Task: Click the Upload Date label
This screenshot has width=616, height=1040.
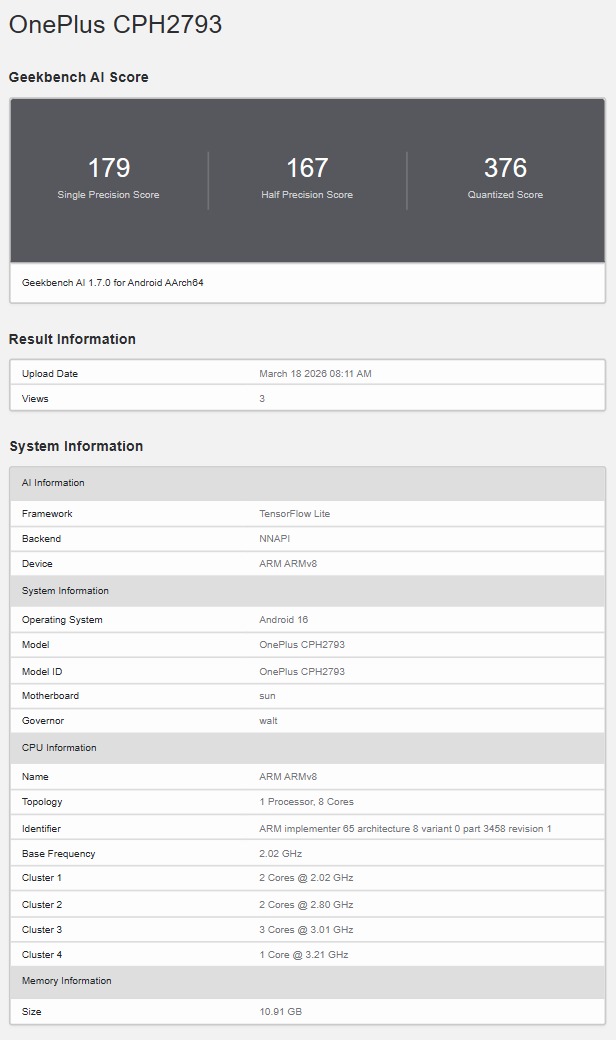Action: click(50, 373)
